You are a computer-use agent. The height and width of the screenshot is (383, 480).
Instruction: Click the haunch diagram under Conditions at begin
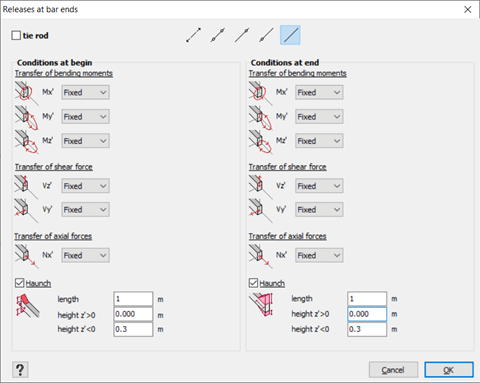pos(28,305)
